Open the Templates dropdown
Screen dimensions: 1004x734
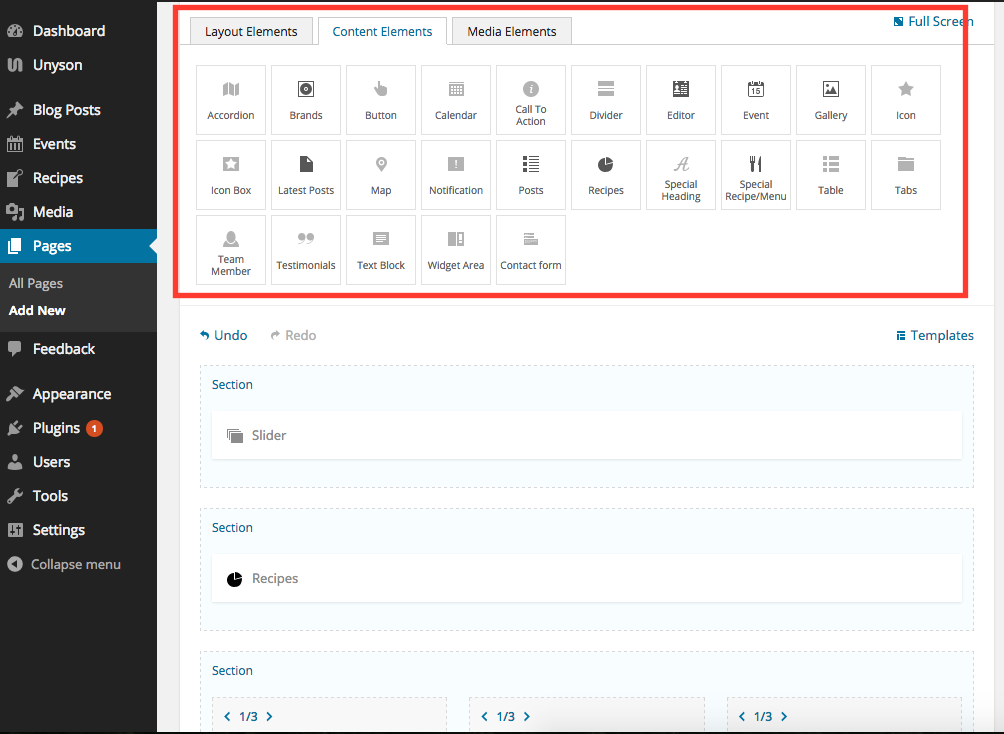[935, 336]
